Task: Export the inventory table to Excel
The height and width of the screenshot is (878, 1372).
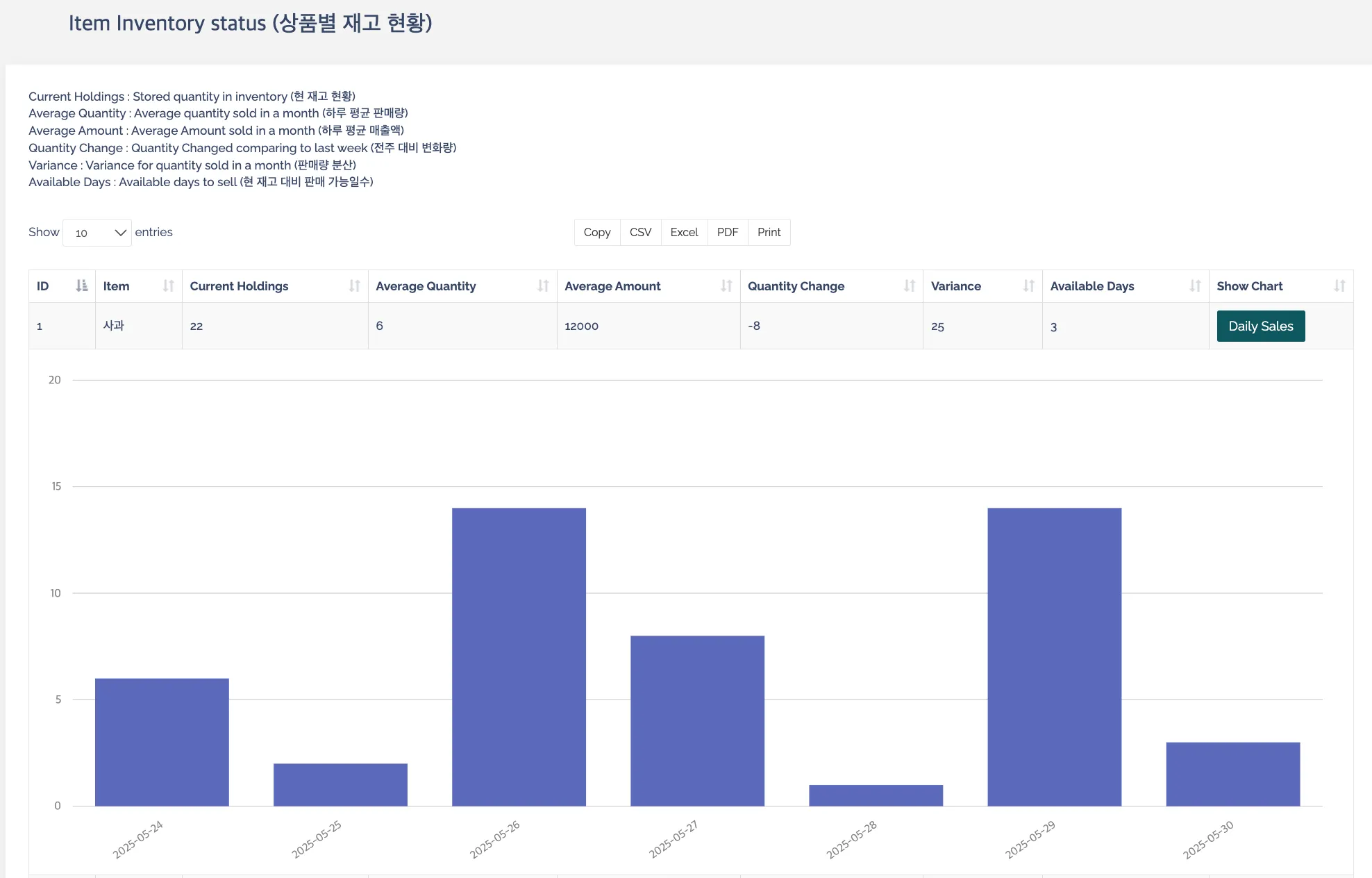Action: point(683,232)
